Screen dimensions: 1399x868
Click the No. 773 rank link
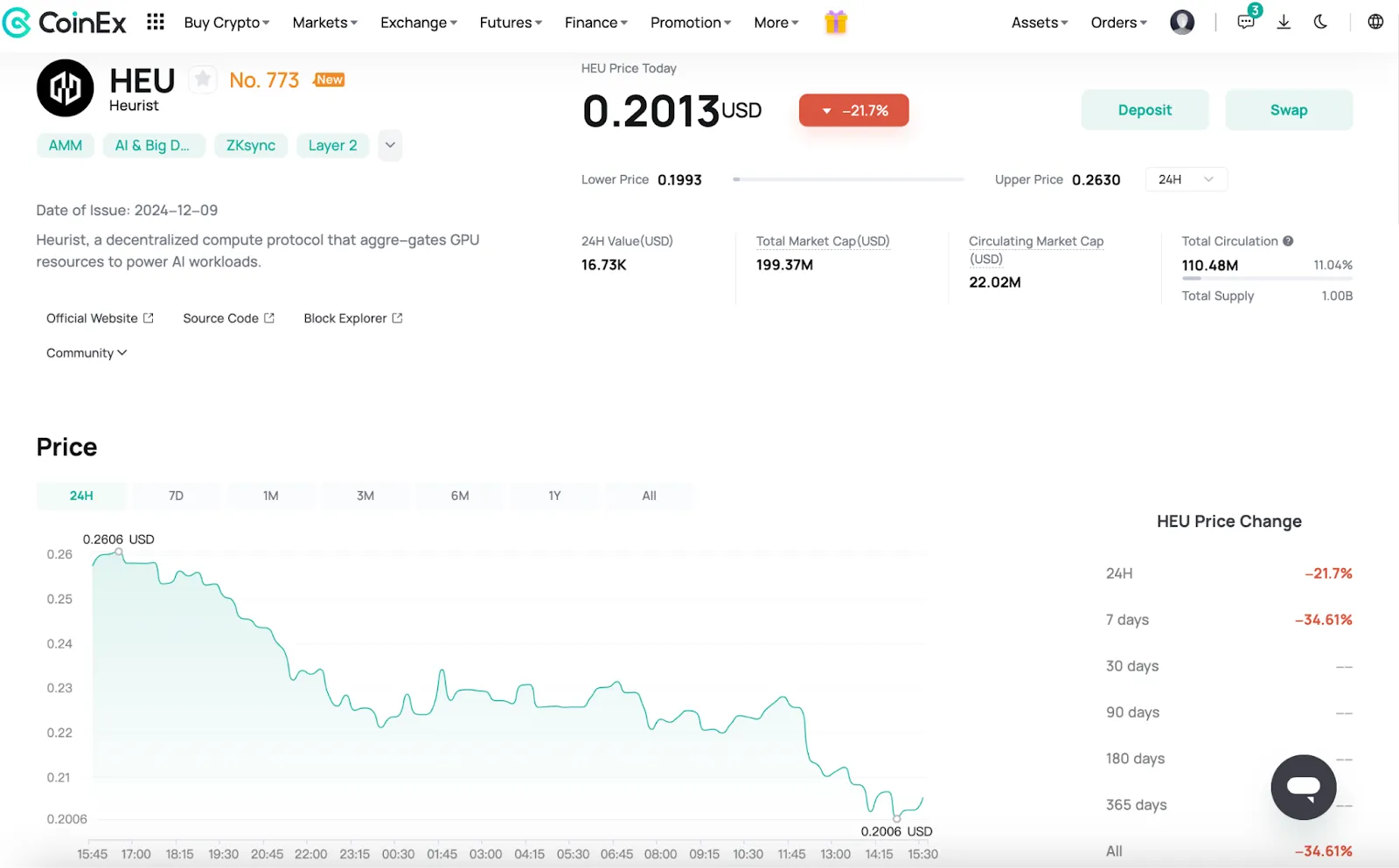coord(264,80)
